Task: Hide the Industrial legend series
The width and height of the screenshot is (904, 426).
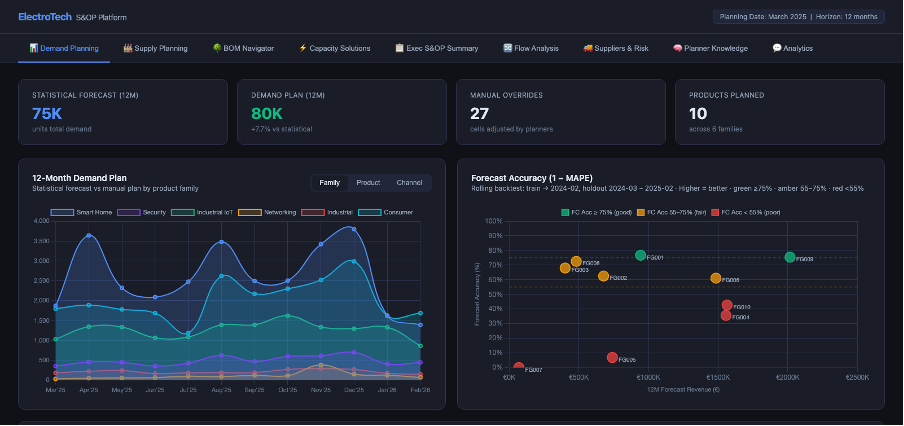Action: [327, 212]
